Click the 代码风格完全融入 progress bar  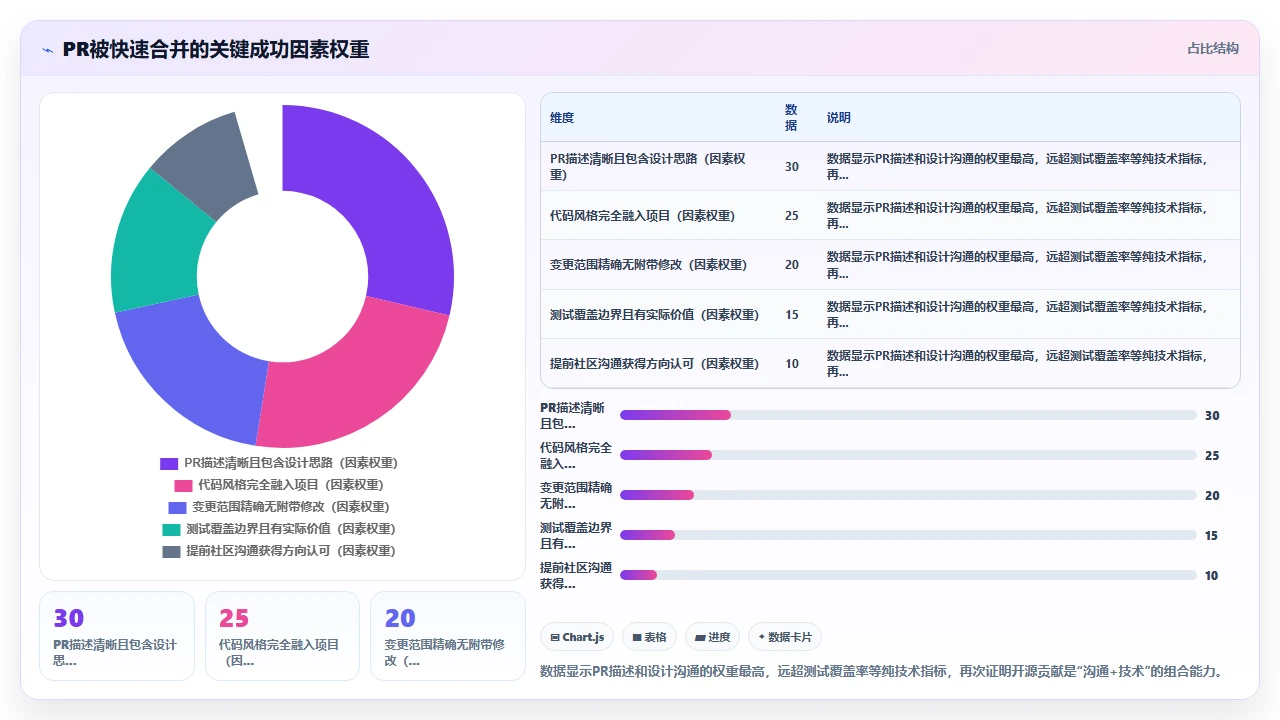pos(908,455)
